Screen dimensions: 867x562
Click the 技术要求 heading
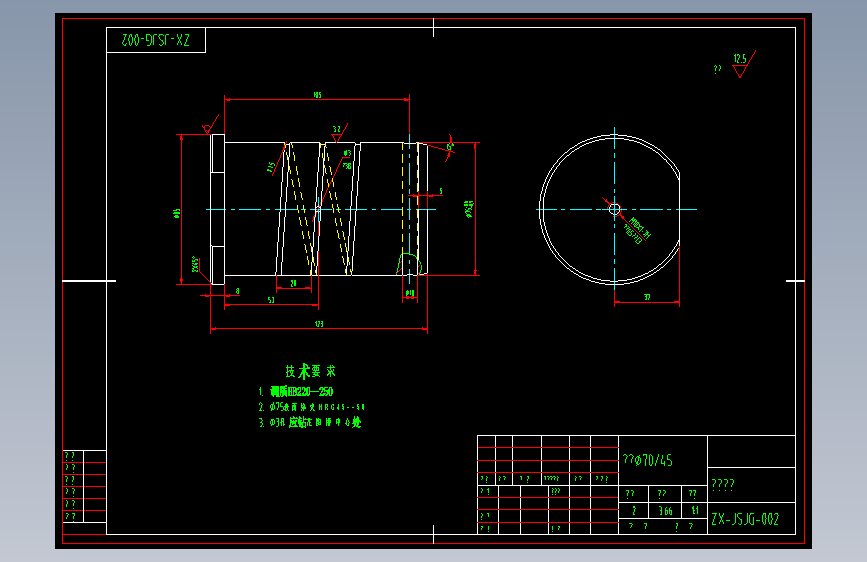[311, 371]
